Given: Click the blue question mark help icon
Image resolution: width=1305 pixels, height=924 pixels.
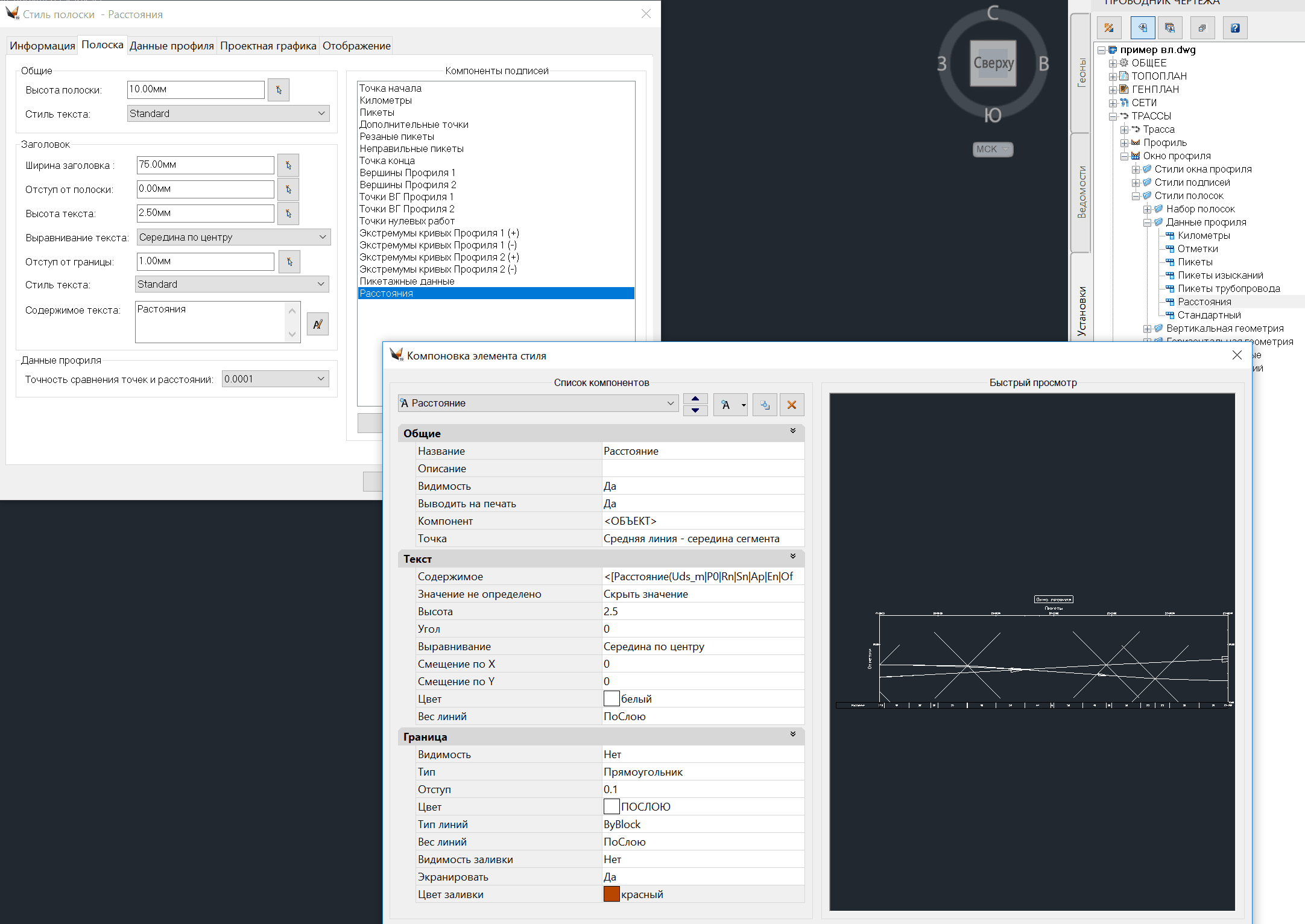Looking at the screenshot, I should pos(1234,28).
